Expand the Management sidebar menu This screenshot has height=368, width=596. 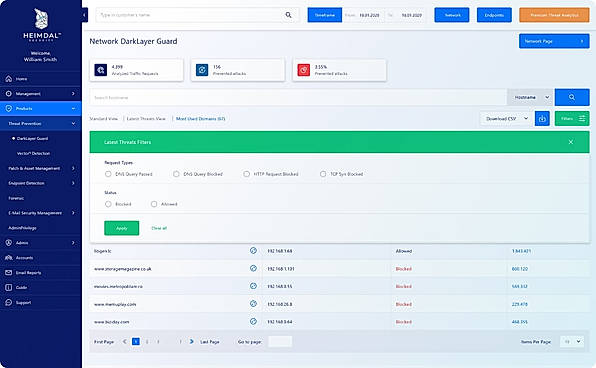[x=41, y=94]
